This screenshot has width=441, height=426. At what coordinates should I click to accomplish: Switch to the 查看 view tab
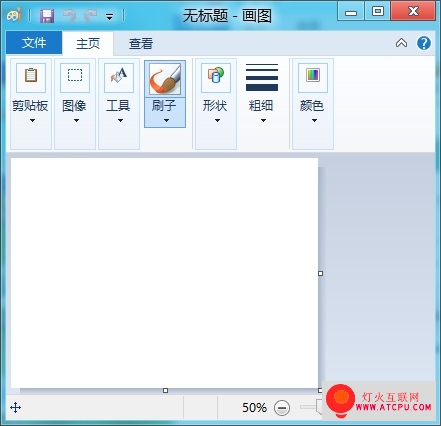click(x=141, y=44)
